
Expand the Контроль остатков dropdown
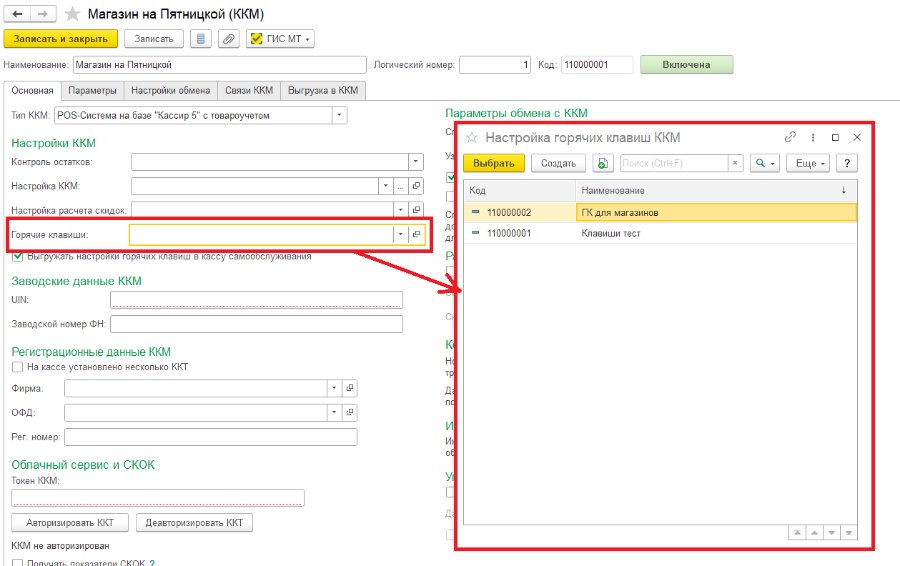(416, 162)
